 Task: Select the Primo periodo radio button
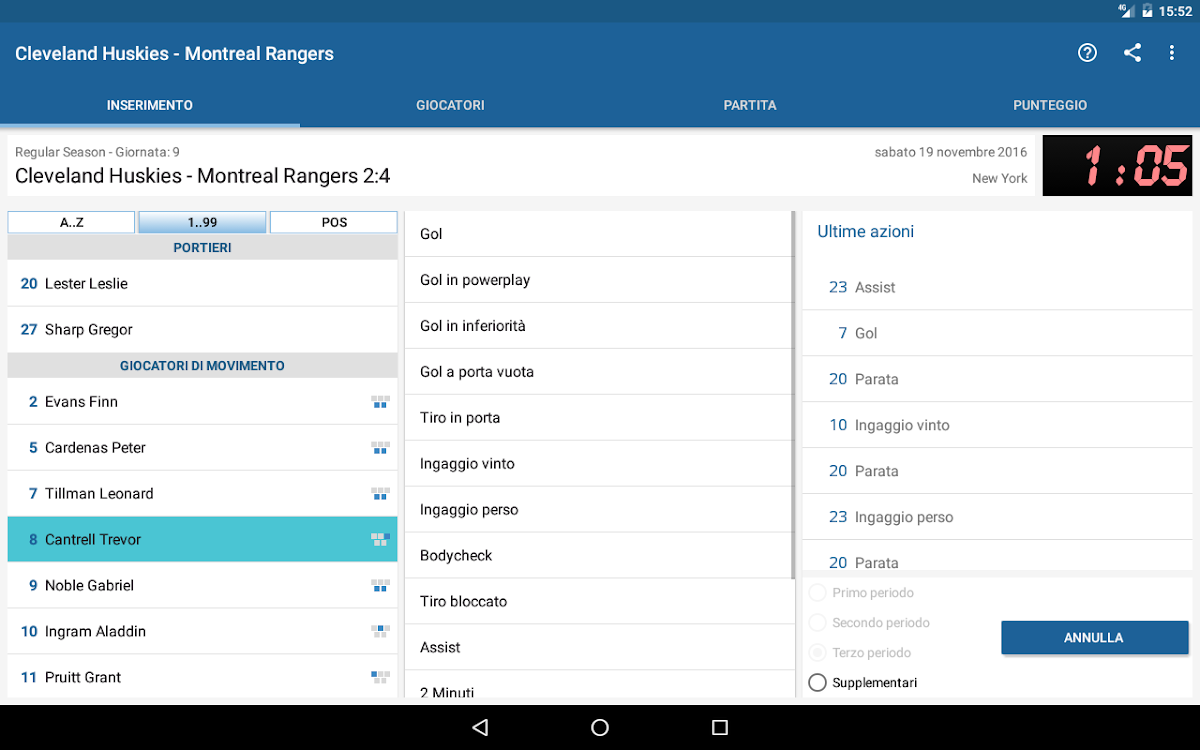pos(817,593)
